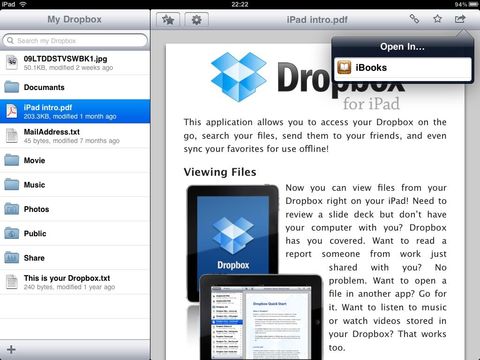Select iPad intro.pdf in file list
The width and height of the screenshot is (480, 360).
[x=75, y=111]
